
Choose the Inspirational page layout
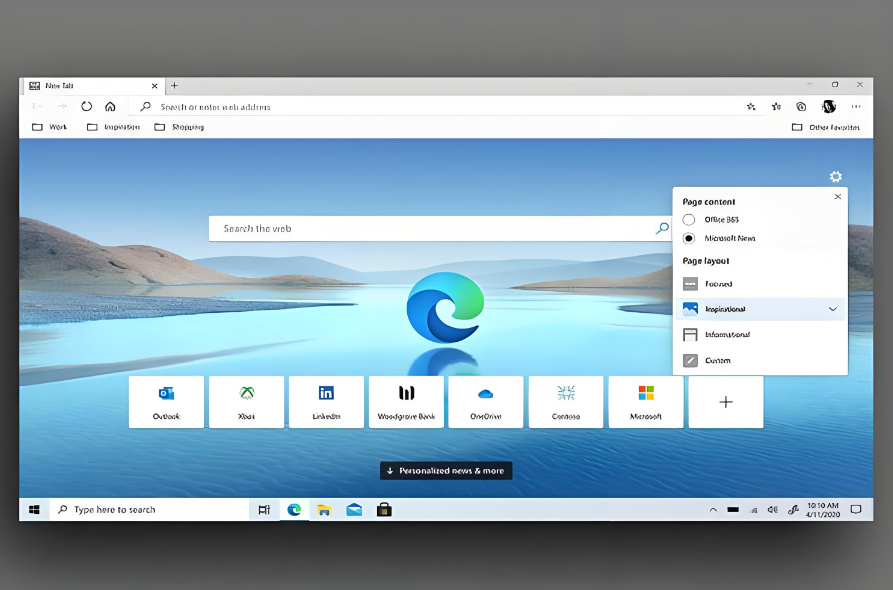pyautogui.click(x=760, y=309)
